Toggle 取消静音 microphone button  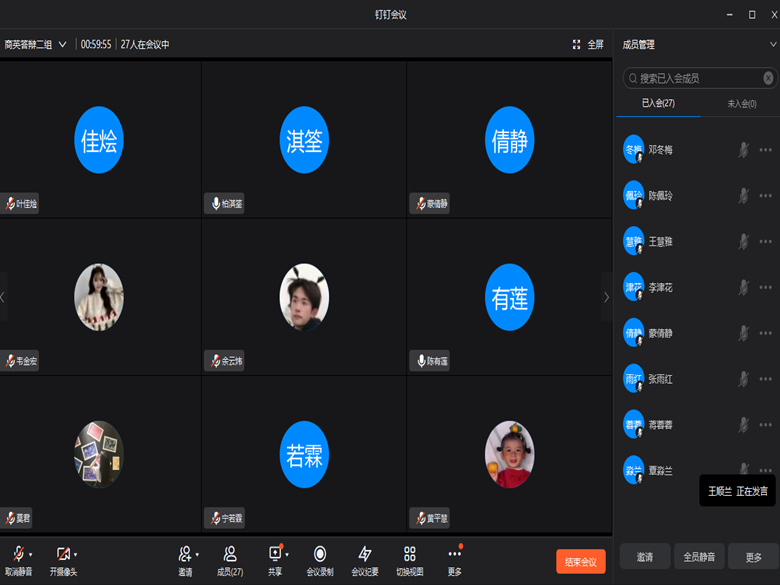[x=17, y=554]
